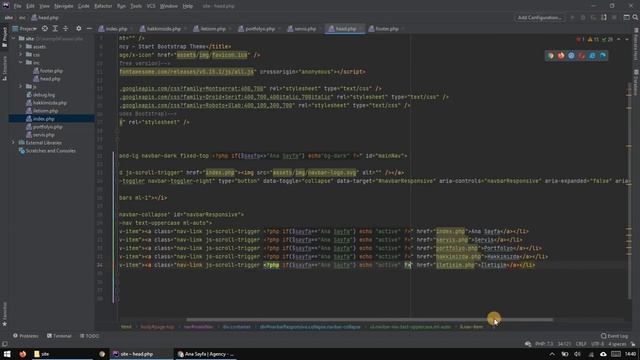Select portfolyo.php in the project tree
The width and height of the screenshot is (640, 360).
[44, 127]
